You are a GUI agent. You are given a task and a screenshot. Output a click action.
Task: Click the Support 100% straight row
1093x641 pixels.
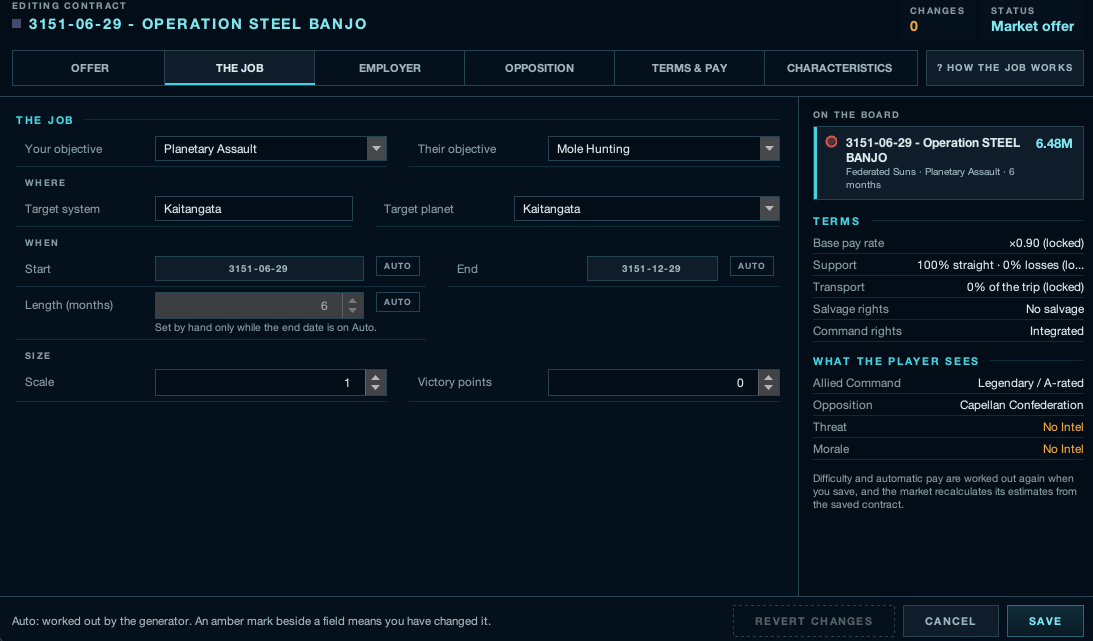pyautogui.click(x=948, y=265)
